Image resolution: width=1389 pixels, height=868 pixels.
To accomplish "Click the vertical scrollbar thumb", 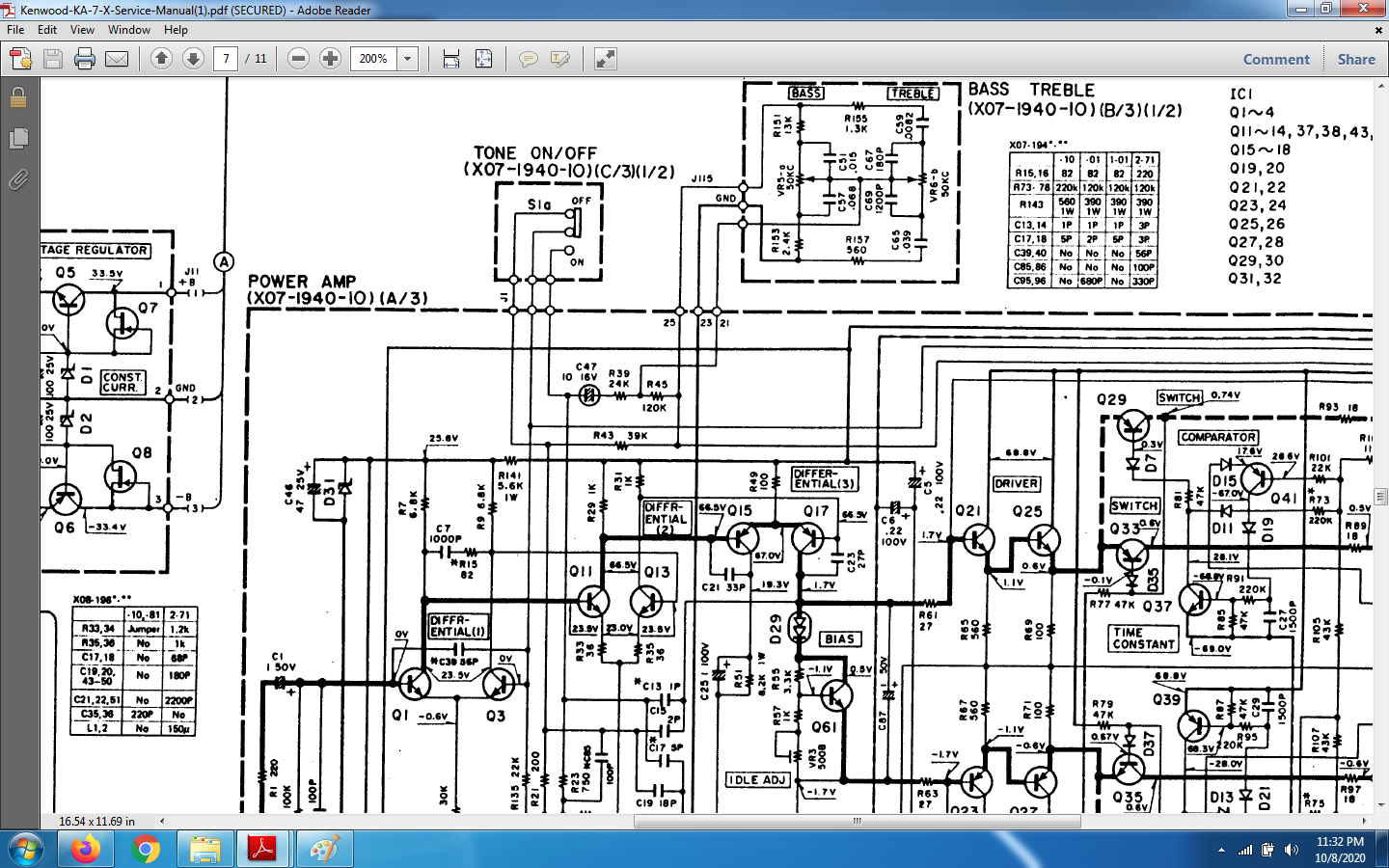I will 1381,497.
